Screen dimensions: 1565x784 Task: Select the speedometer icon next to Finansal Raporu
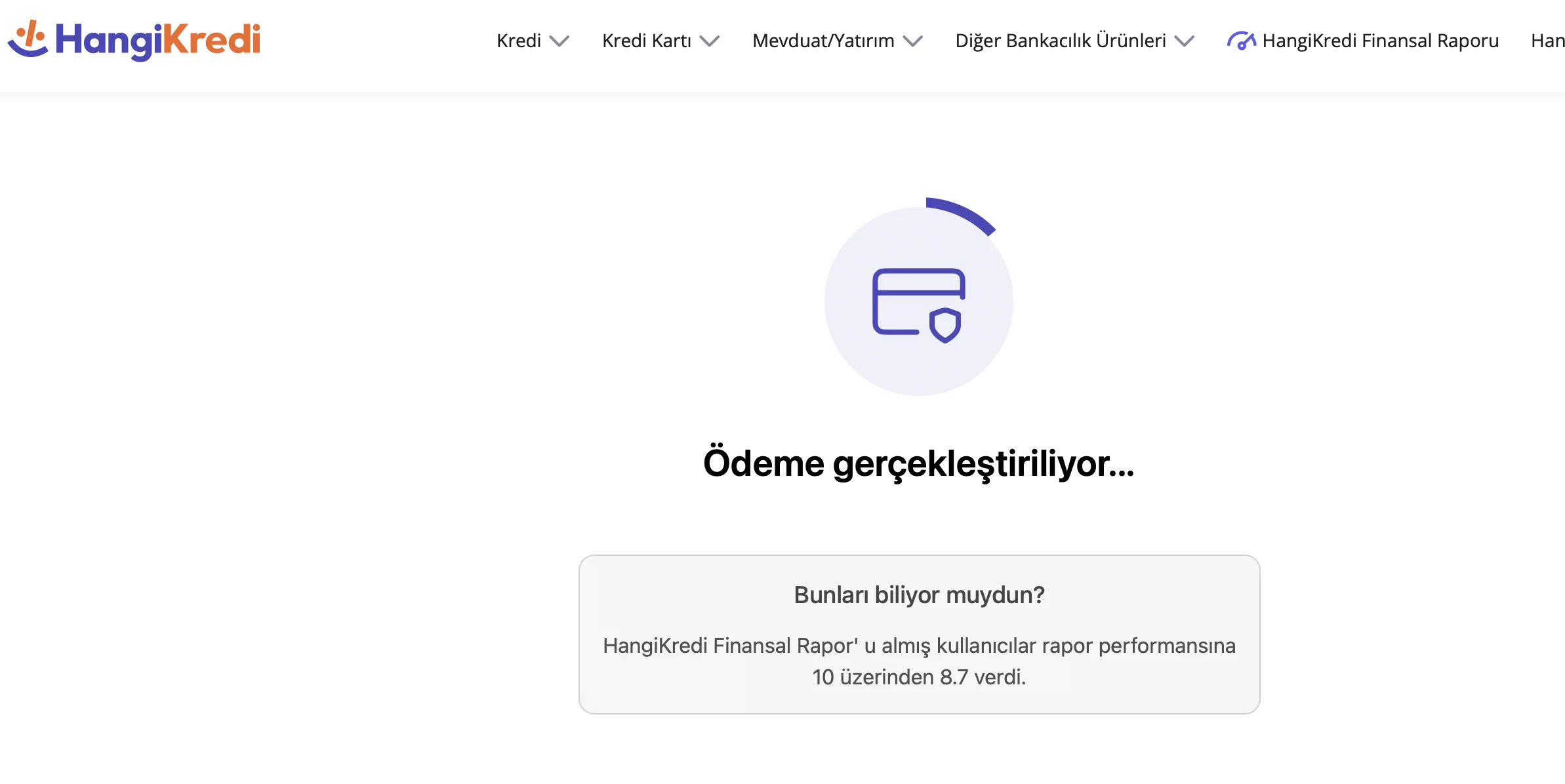[1243, 41]
